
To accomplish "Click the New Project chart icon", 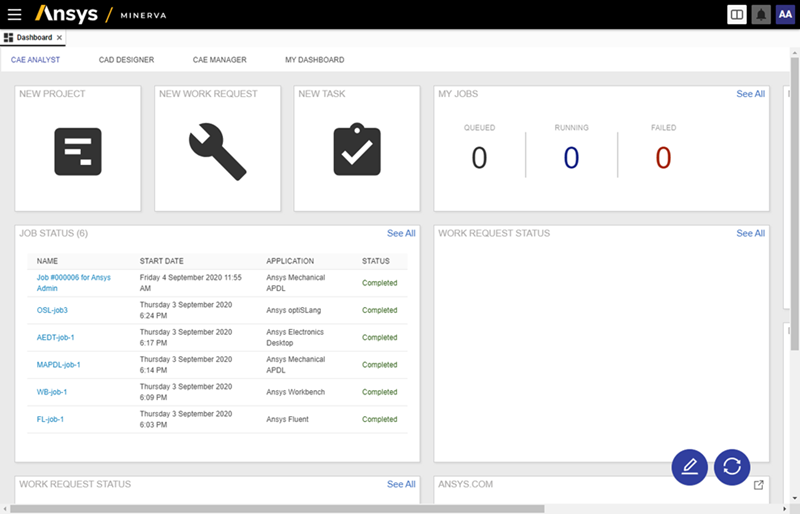I will click(78, 152).
